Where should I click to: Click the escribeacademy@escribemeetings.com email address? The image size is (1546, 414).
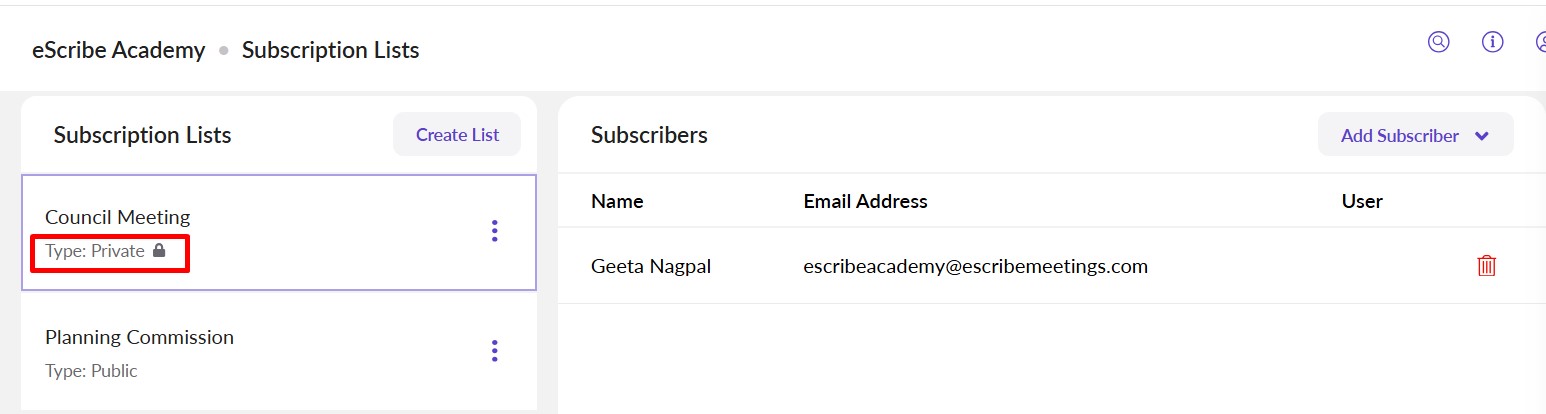pyautogui.click(x=975, y=266)
